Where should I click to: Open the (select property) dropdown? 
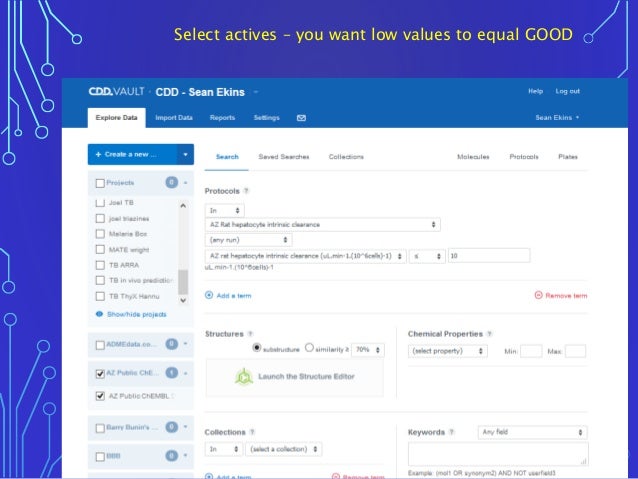[x=448, y=351]
